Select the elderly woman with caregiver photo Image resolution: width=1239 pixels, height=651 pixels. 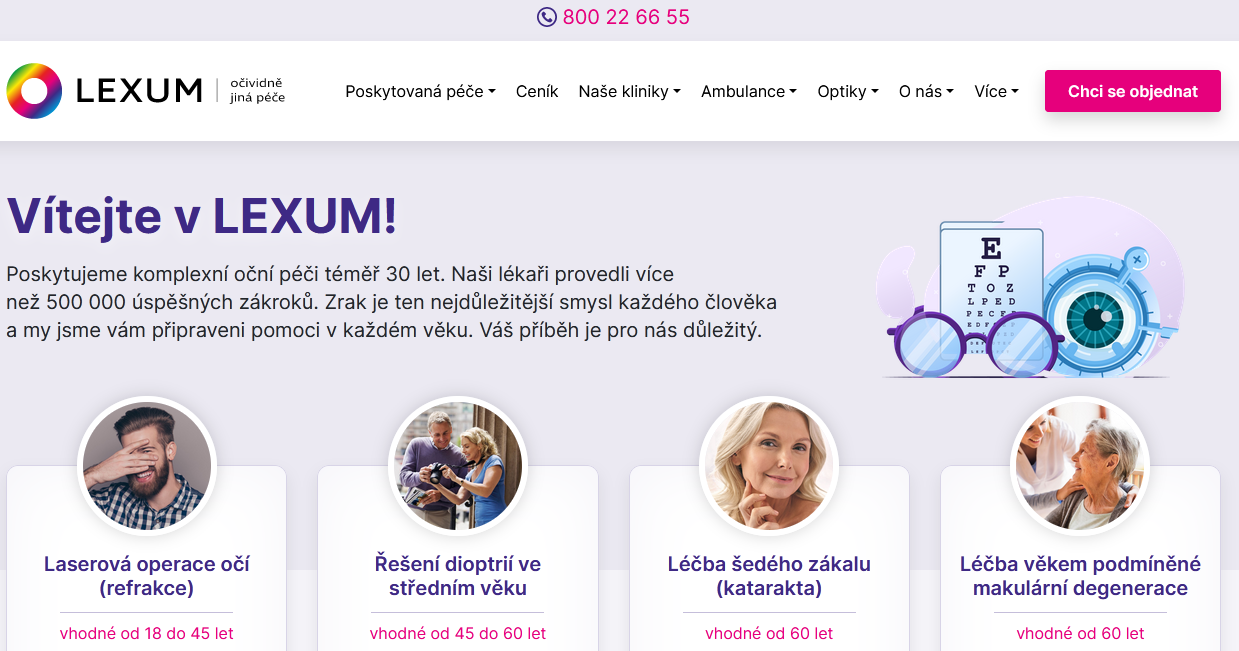(1080, 466)
